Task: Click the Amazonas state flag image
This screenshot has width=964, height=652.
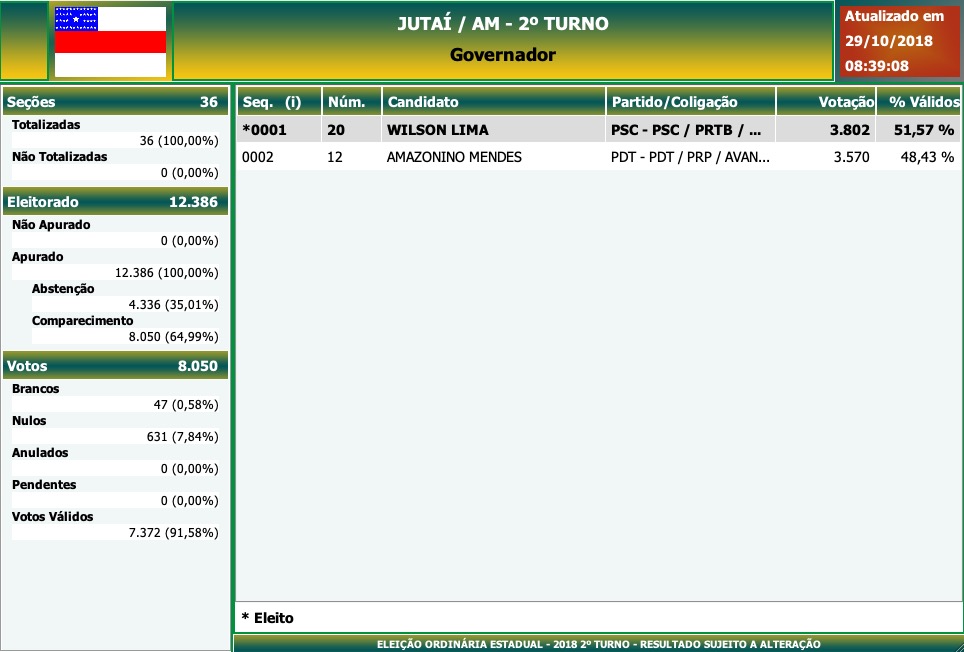Action: 110,41
